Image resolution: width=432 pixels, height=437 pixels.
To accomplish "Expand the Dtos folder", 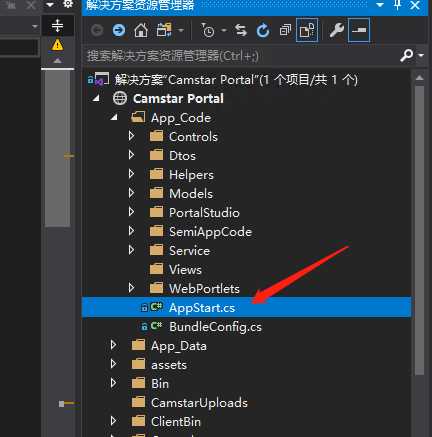I will [131, 155].
